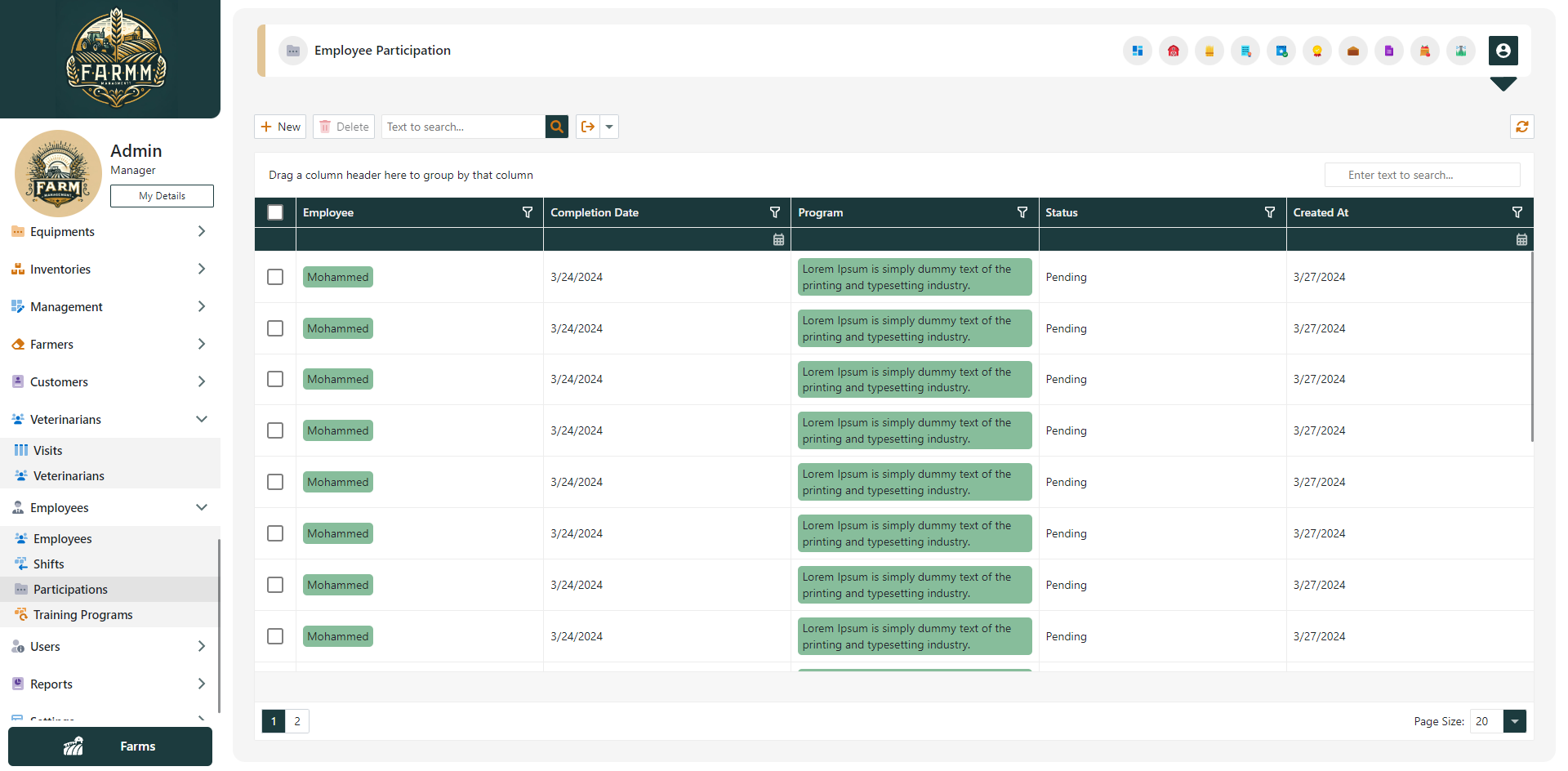This screenshot has height=771, width=1568.
Task: Open the export data icon
Action: coord(589,127)
